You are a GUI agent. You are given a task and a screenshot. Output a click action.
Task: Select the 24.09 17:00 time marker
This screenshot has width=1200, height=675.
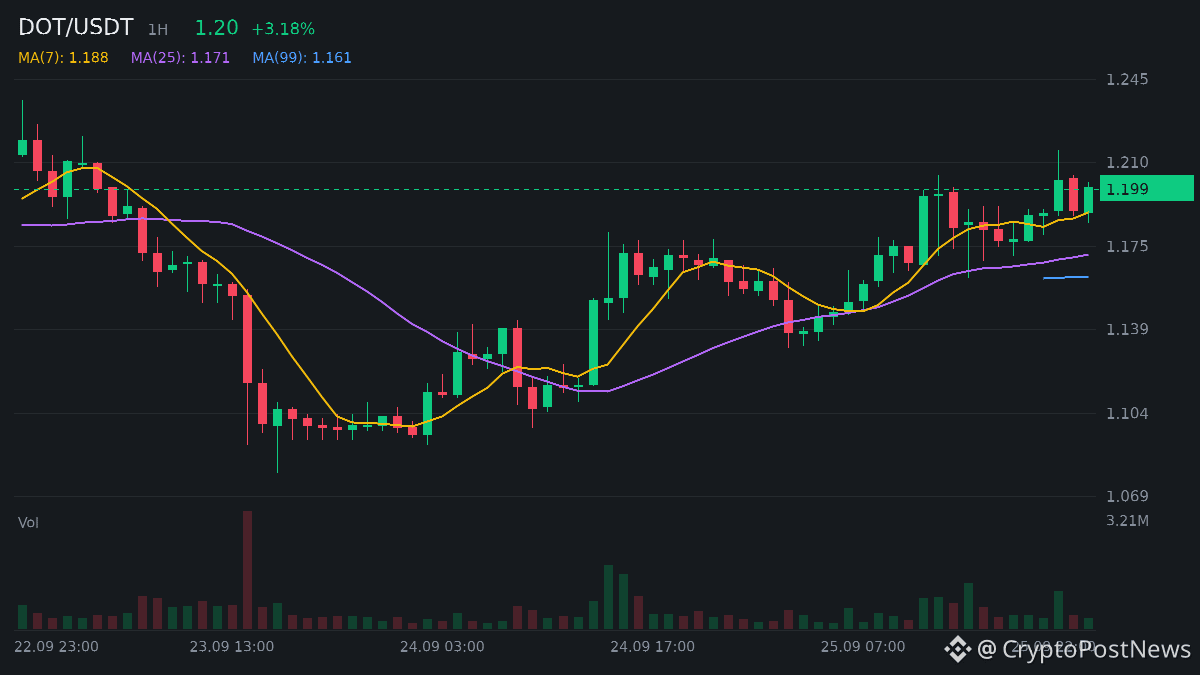coord(653,647)
